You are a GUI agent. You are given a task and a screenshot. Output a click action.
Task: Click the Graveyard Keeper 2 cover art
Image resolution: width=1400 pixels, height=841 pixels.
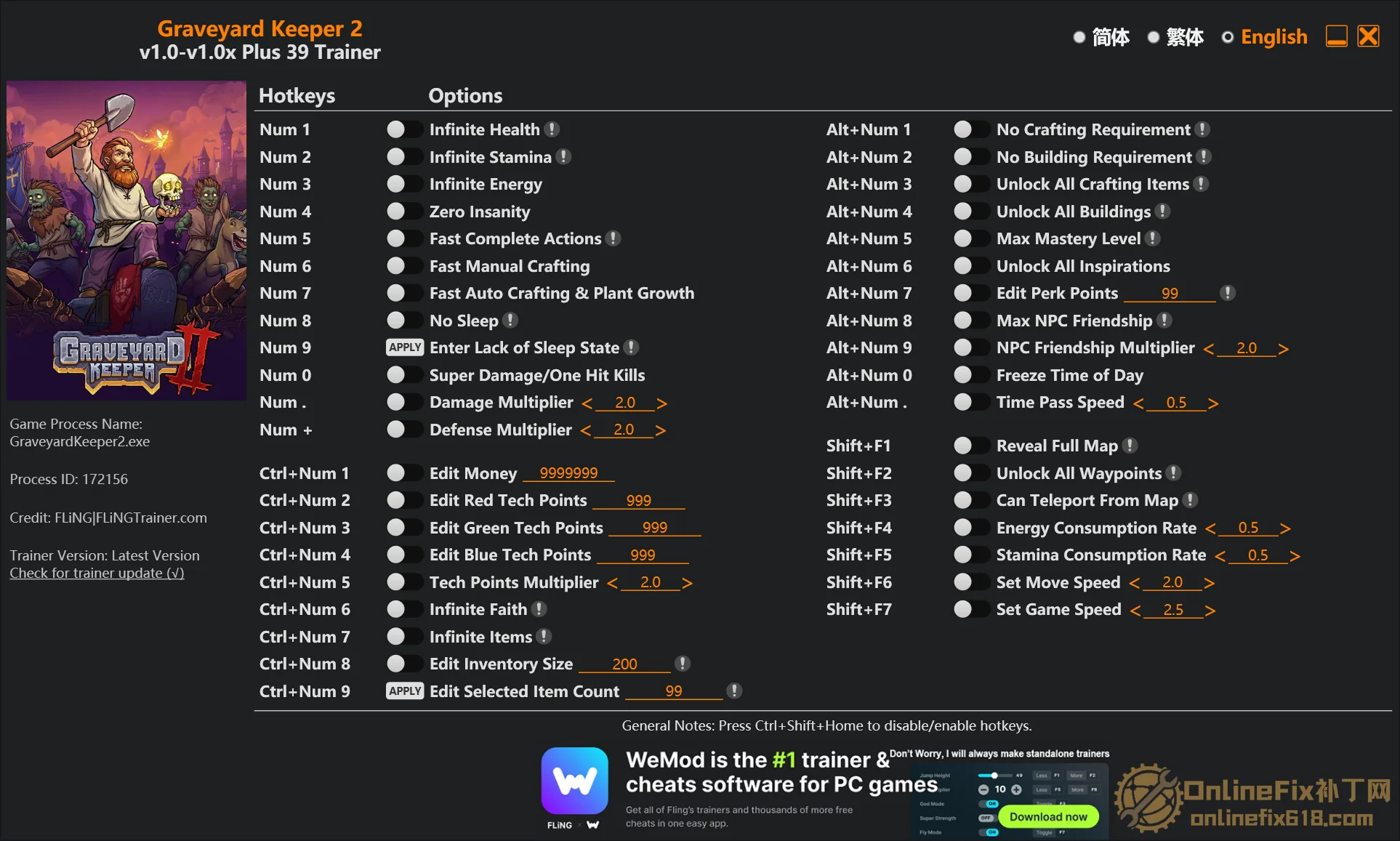point(126,241)
